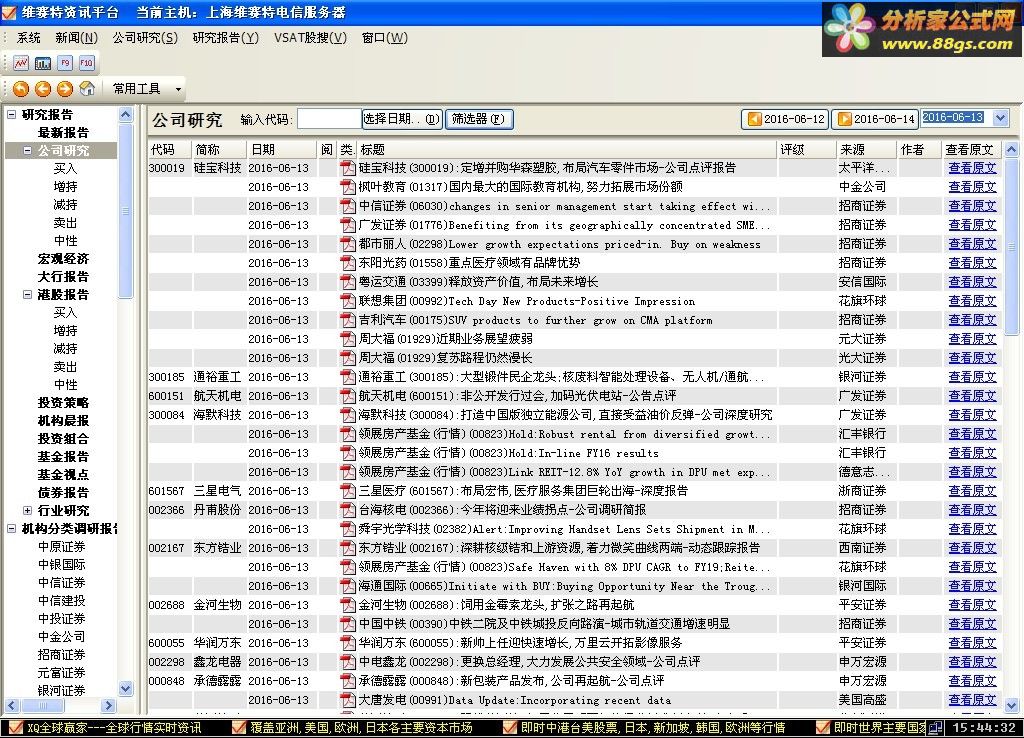Open the PDF icon for 东阳光药 report

tap(348, 263)
